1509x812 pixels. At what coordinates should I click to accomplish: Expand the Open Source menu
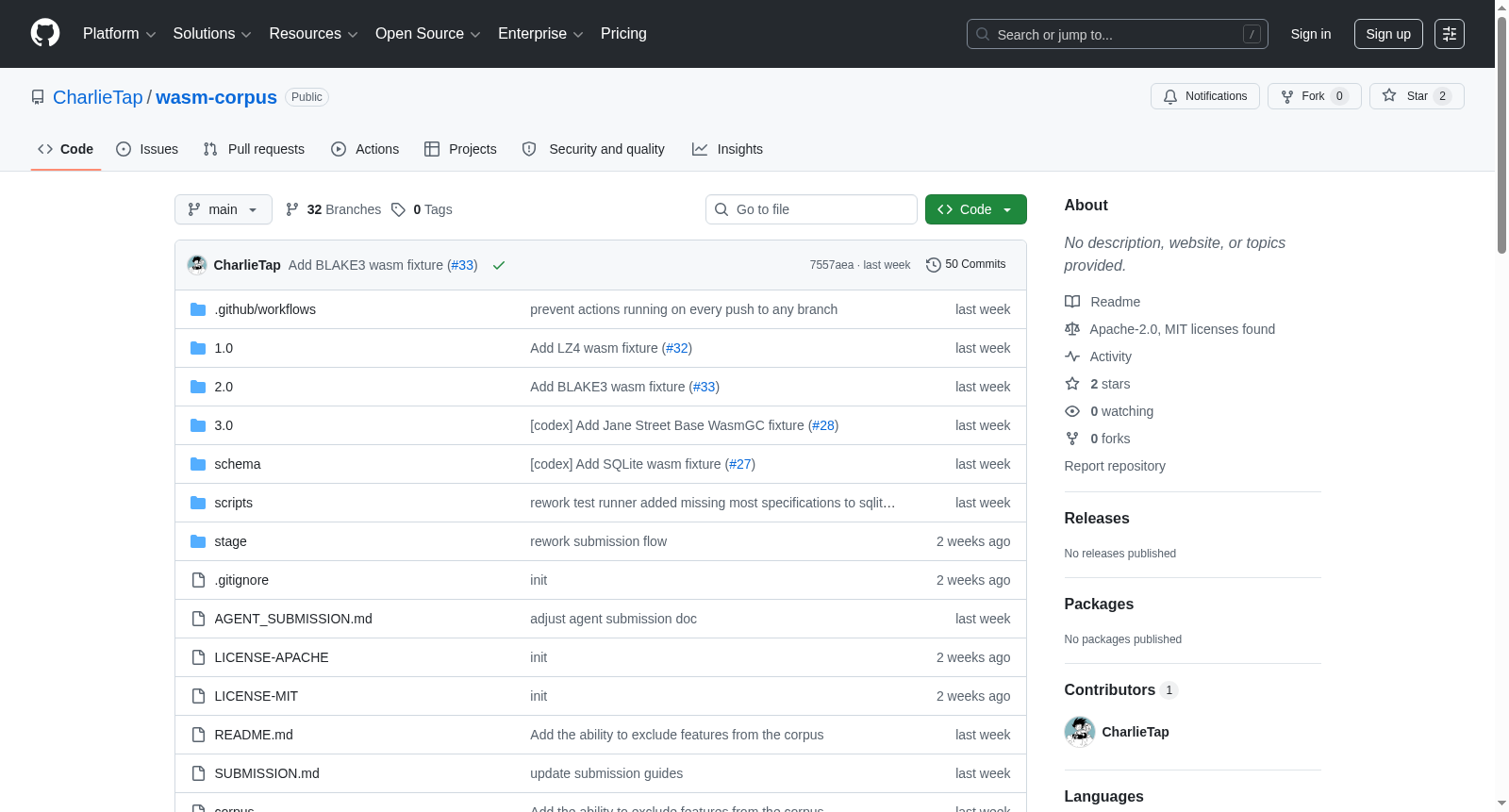(427, 34)
